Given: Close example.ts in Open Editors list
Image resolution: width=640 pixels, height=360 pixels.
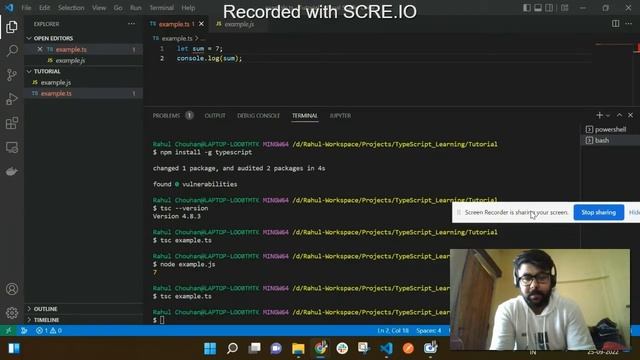Looking at the screenshot, I should click(x=40, y=49).
